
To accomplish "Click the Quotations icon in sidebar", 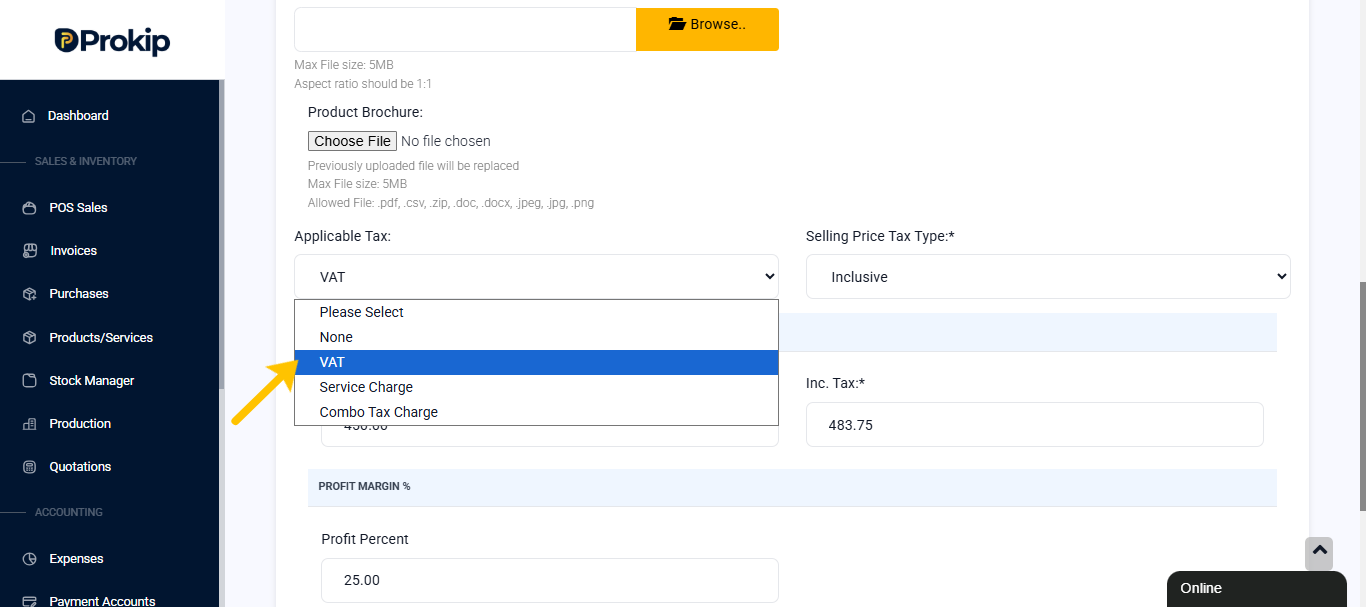I will (x=29, y=467).
